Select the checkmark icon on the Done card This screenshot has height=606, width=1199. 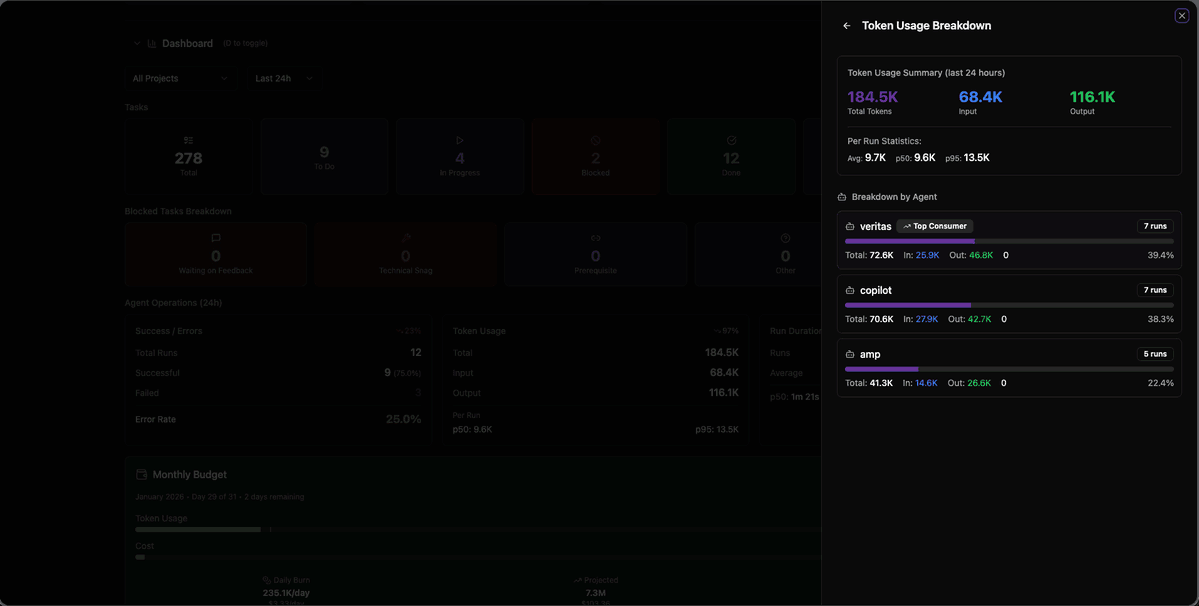(x=731, y=139)
